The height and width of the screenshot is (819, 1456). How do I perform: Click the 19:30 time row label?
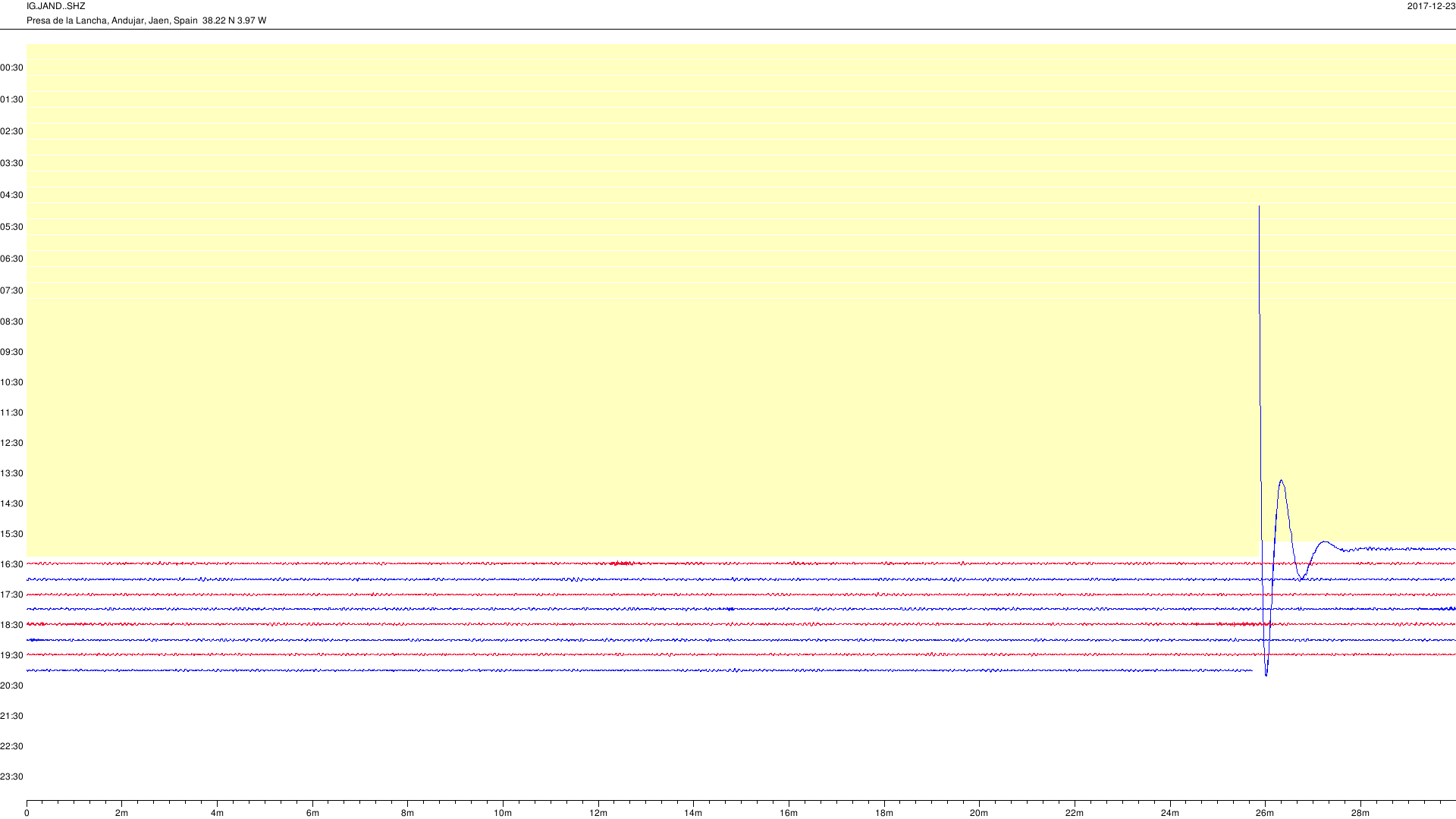pos(11,655)
